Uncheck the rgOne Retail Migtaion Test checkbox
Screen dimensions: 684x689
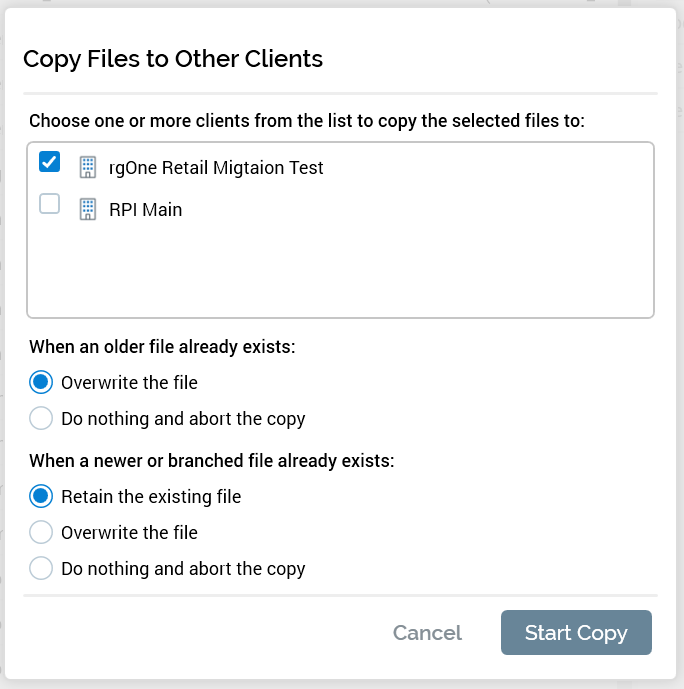(x=49, y=162)
